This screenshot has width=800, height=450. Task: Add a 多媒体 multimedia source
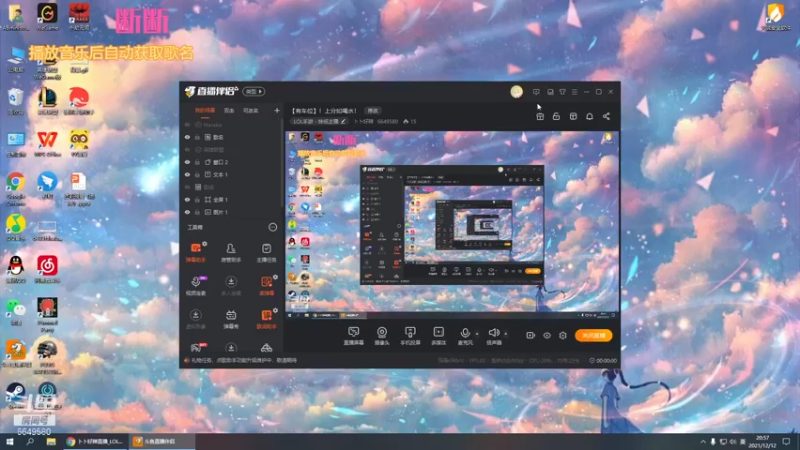(438, 336)
